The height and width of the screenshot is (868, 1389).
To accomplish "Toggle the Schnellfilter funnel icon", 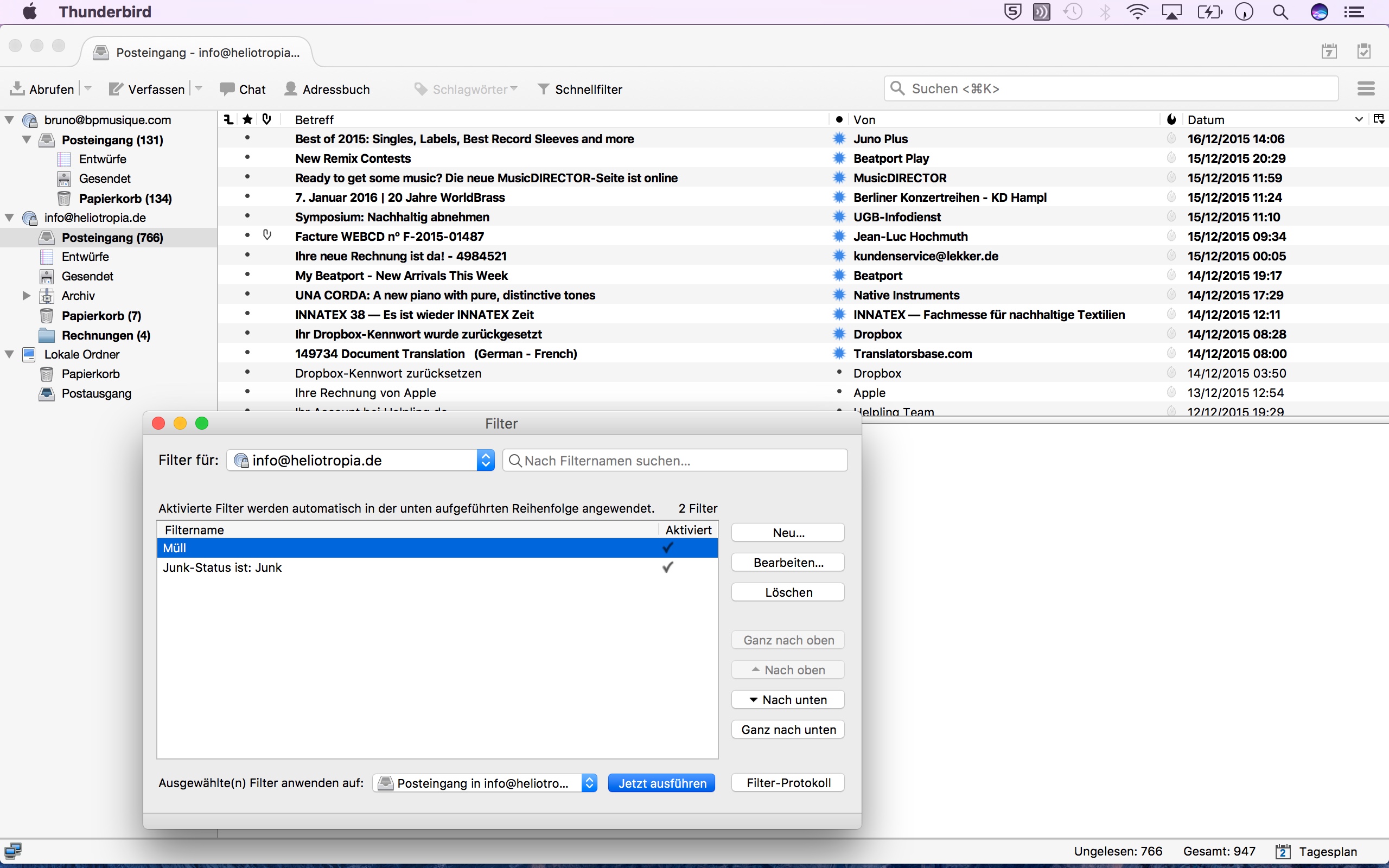I will [543, 89].
